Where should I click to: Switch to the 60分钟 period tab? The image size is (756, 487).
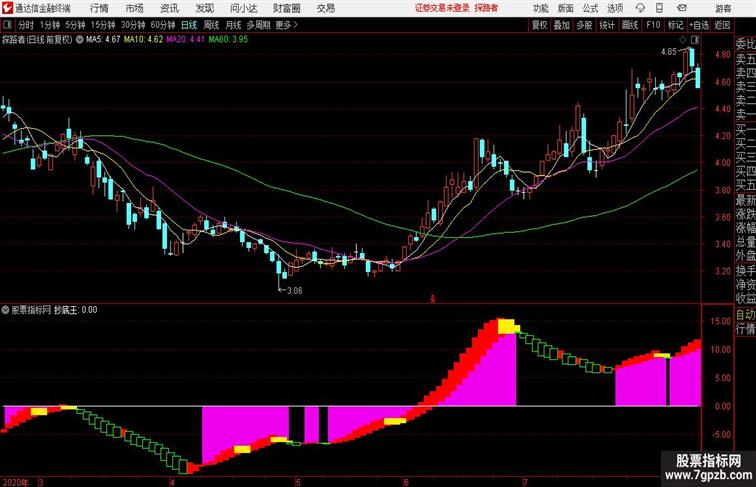point(163,25)
